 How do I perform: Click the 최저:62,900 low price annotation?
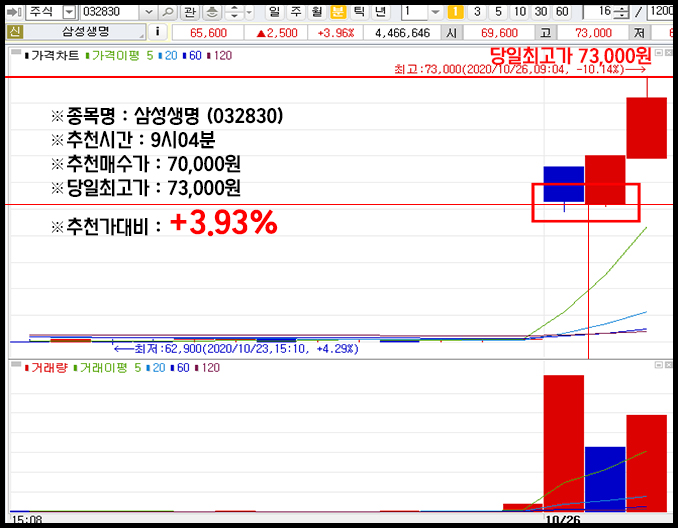236,349
